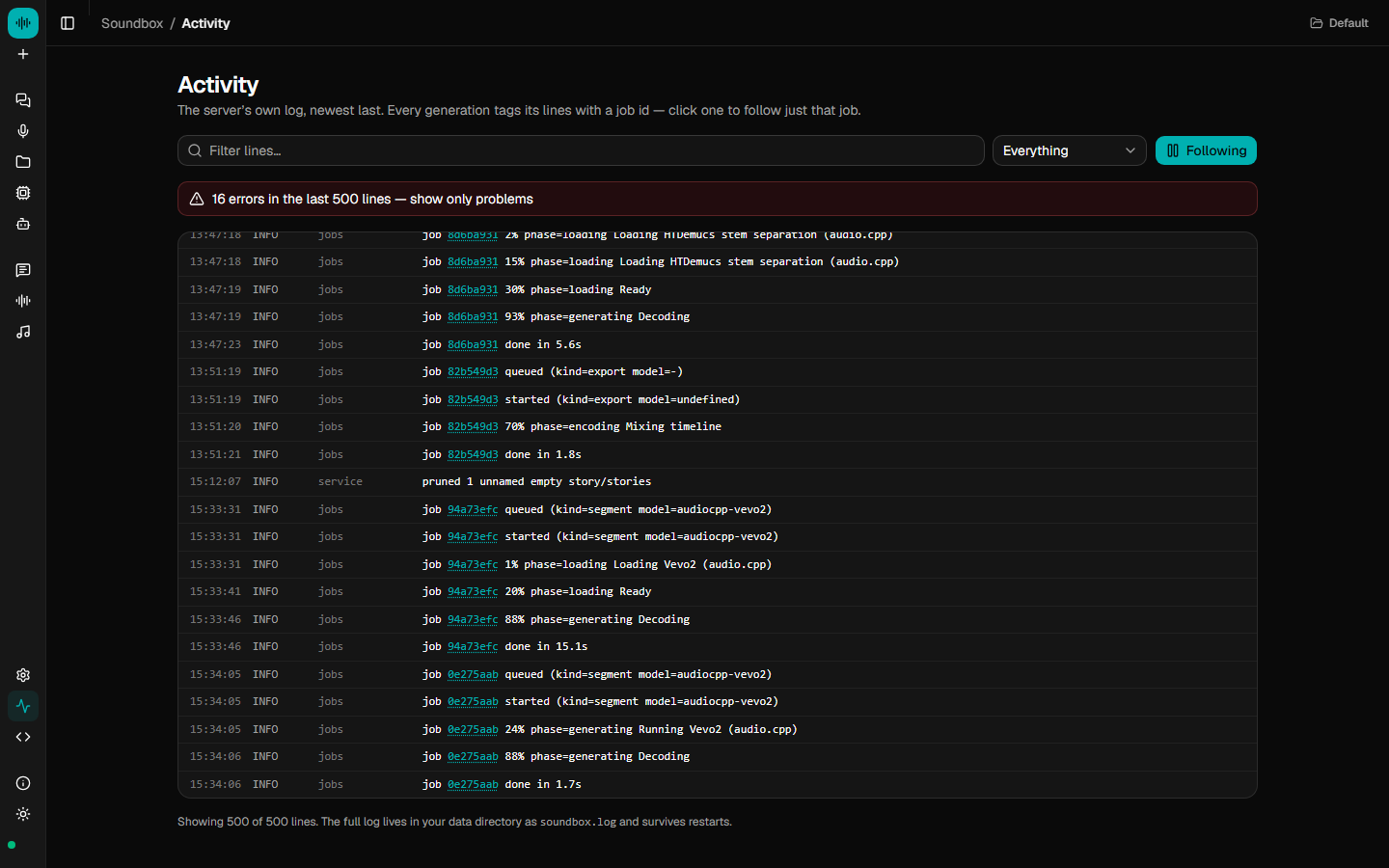Viewport: 1389px width, 868px height.
Task: Follow job 0e275aab on the 24% Running Vevo2 line
Action: (x=473, y=729)
